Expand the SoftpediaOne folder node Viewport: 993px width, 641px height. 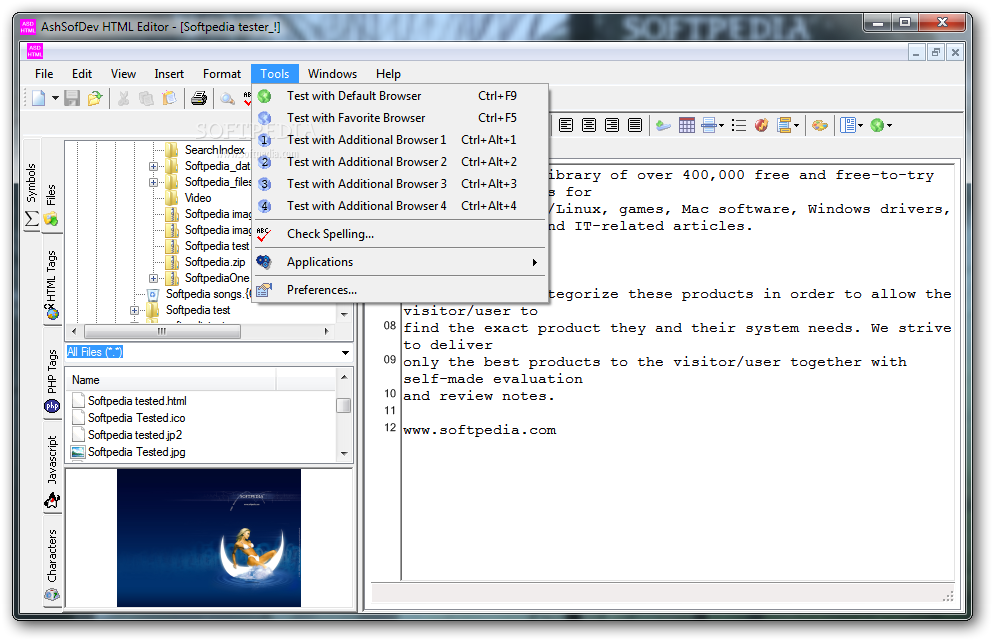[x=153, y=278]
